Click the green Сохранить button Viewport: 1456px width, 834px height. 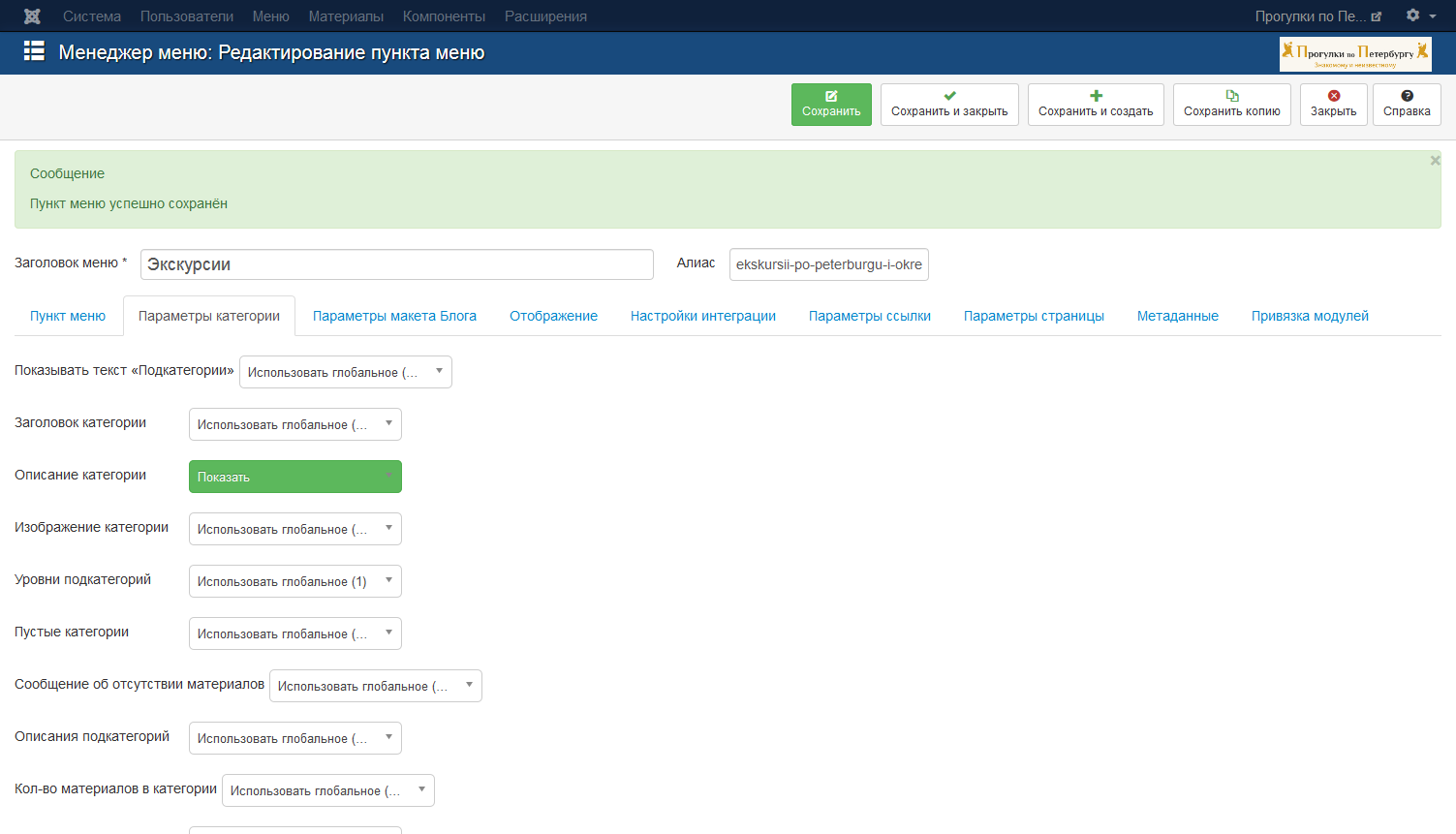click(831, 105)
